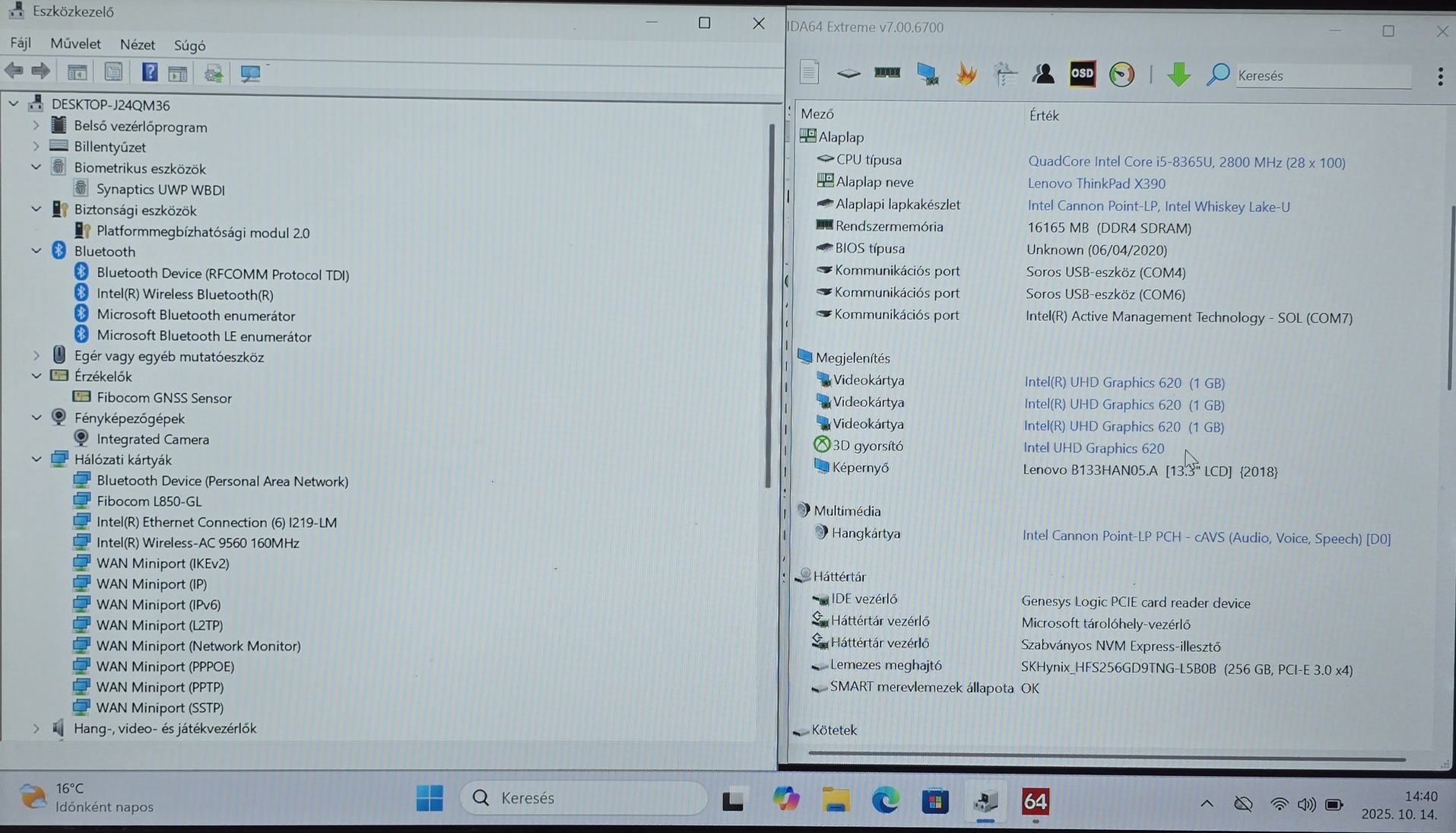Viewport: 1456px width, 833px height.
Task: Open the Report icon in AIDA64 toolbar
Action: (x=809, y=72)
